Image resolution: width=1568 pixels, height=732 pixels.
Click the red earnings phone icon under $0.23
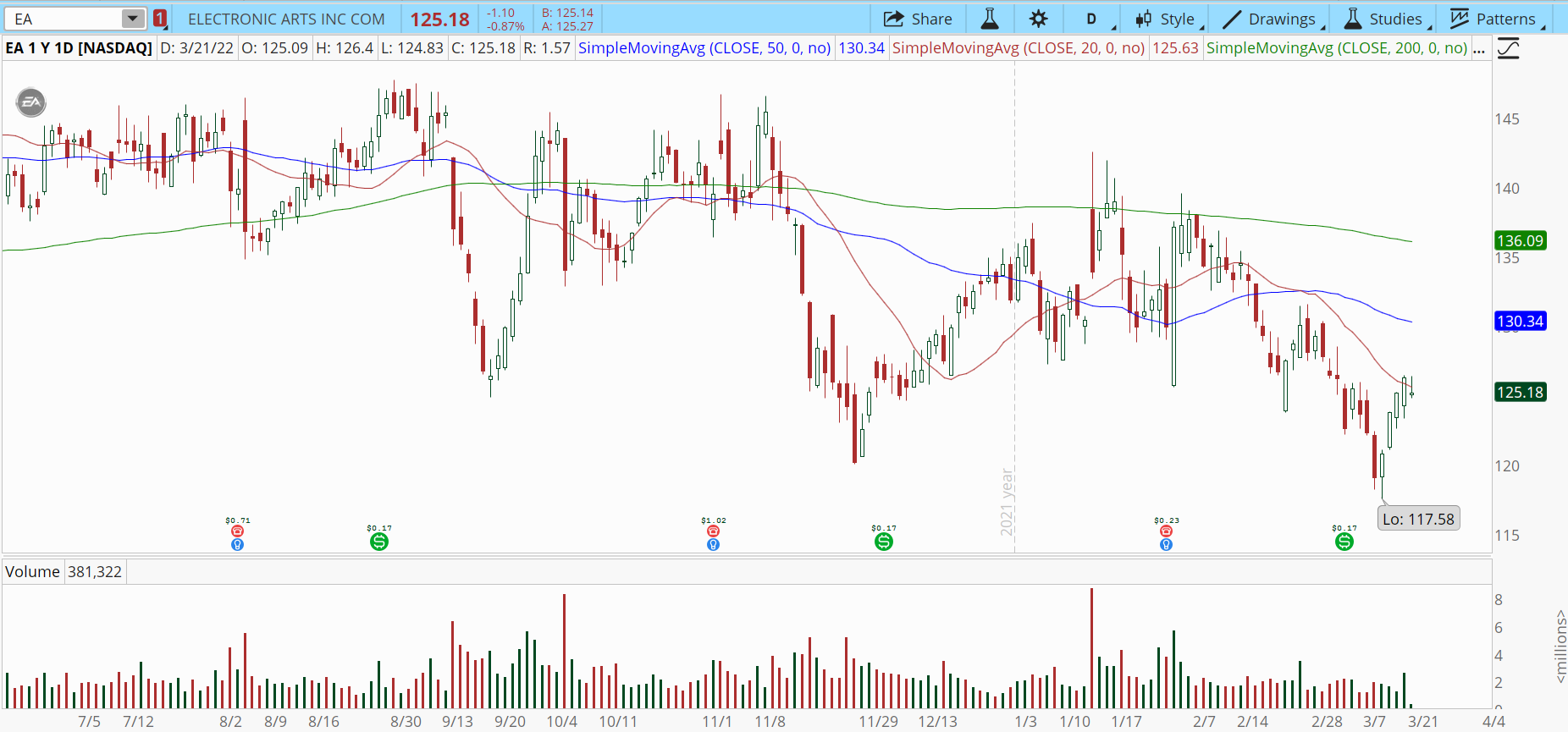pos(1166,531)
